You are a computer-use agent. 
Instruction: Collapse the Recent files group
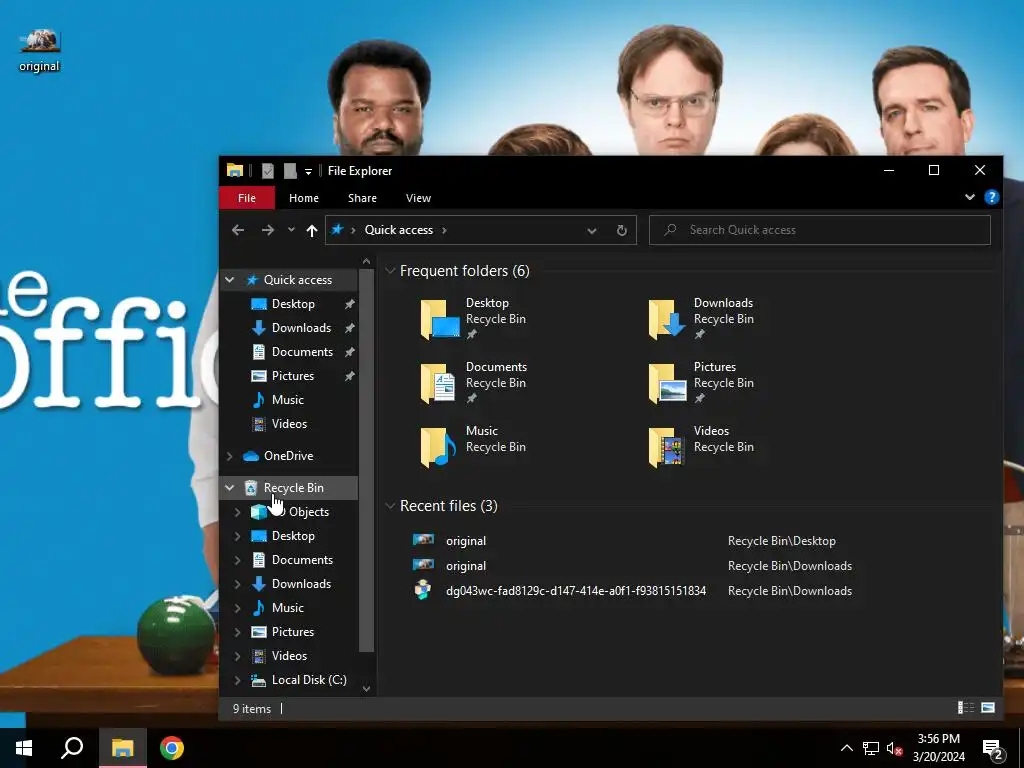tap(390, 506)
